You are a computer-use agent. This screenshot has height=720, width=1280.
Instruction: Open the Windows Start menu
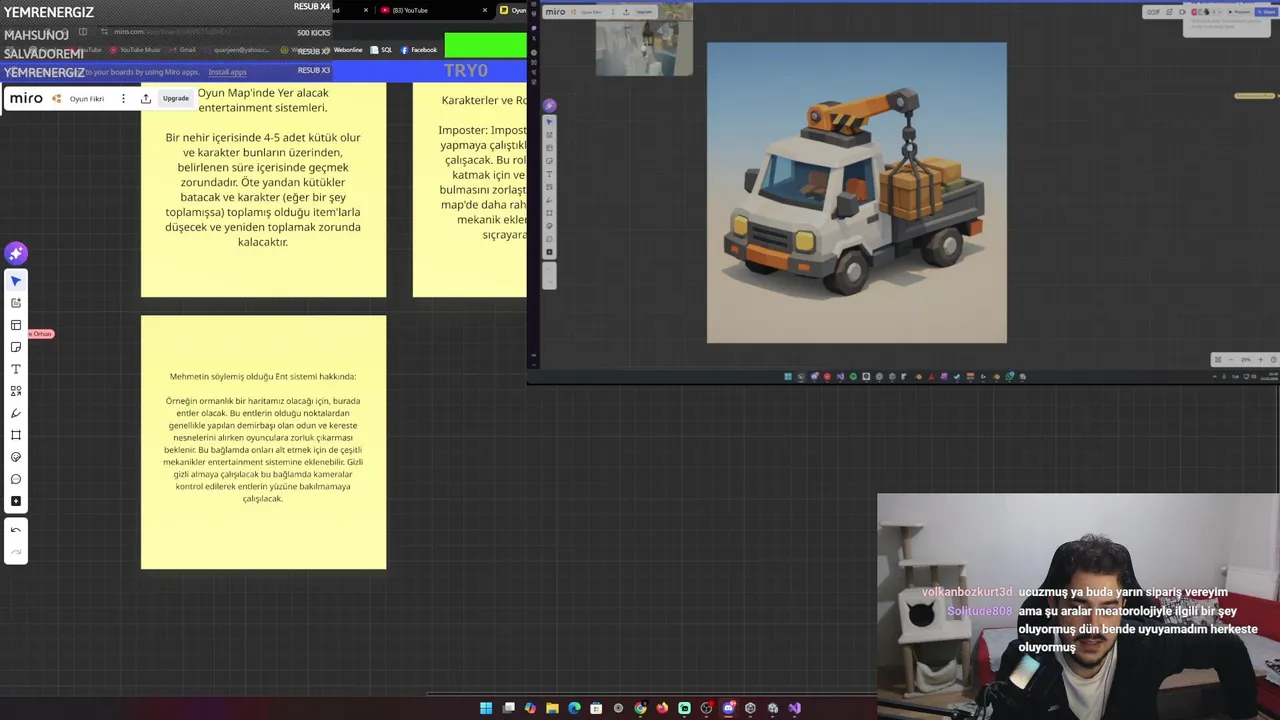pyautogui.click(x=486, y=708)
